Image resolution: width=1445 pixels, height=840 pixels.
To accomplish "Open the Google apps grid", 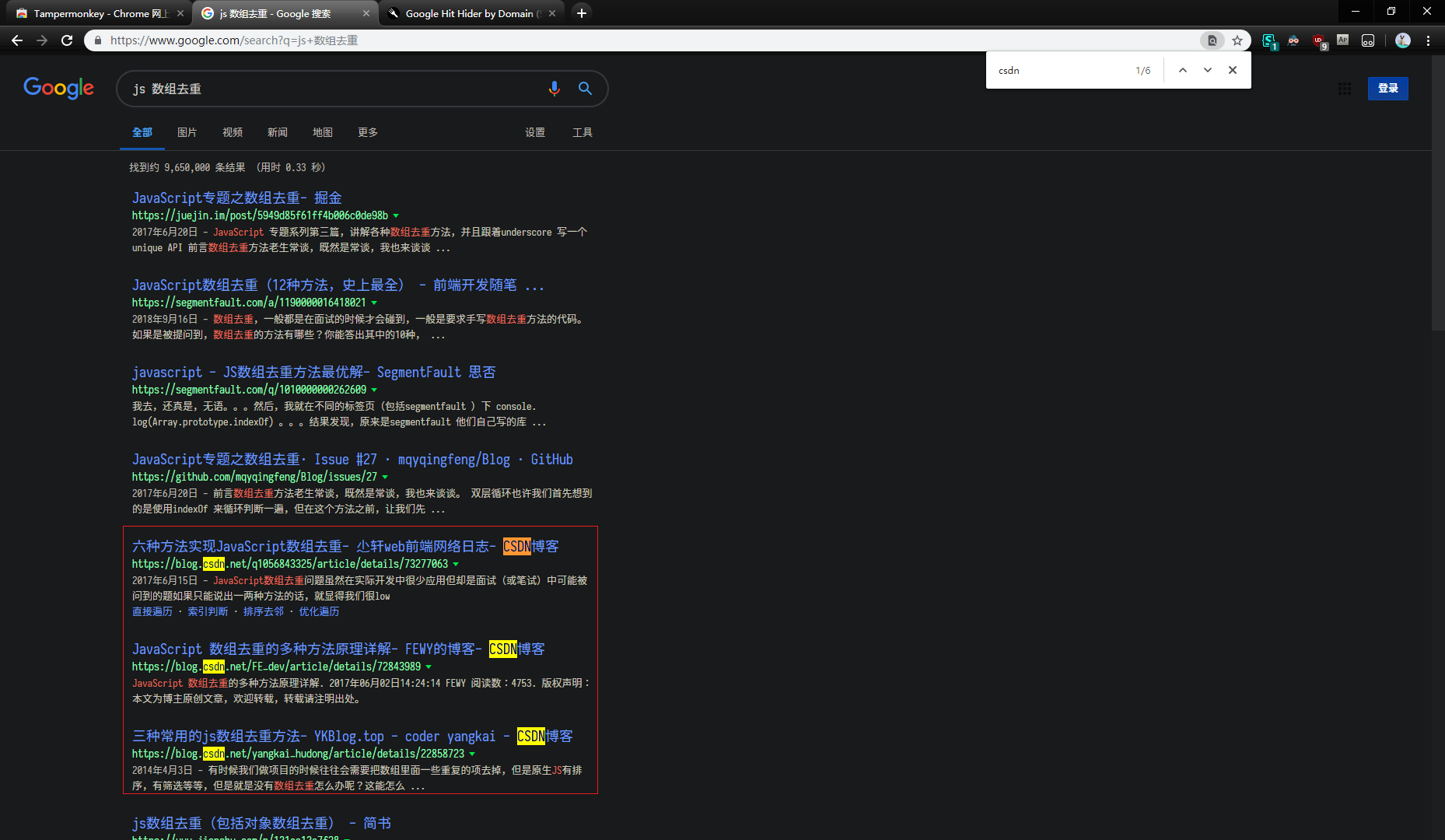I will pos(1345,89).
